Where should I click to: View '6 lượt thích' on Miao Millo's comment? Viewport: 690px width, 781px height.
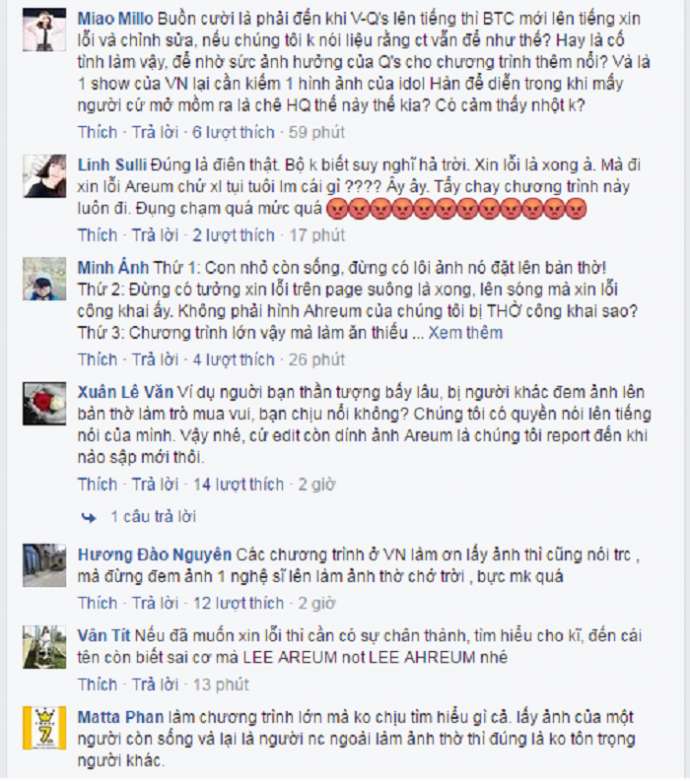click(234, 132)
